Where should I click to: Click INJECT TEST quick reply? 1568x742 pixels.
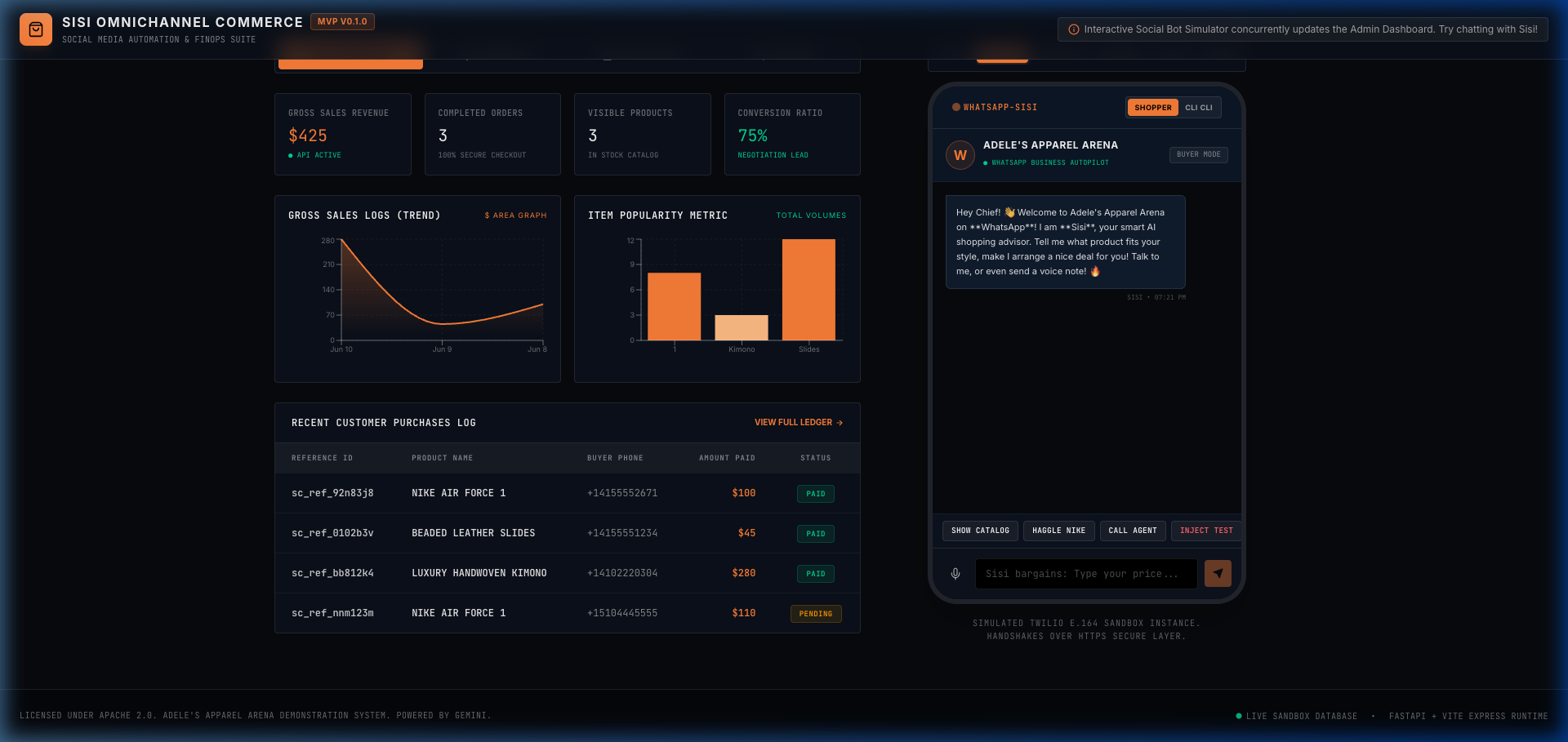click(1206, 531)
